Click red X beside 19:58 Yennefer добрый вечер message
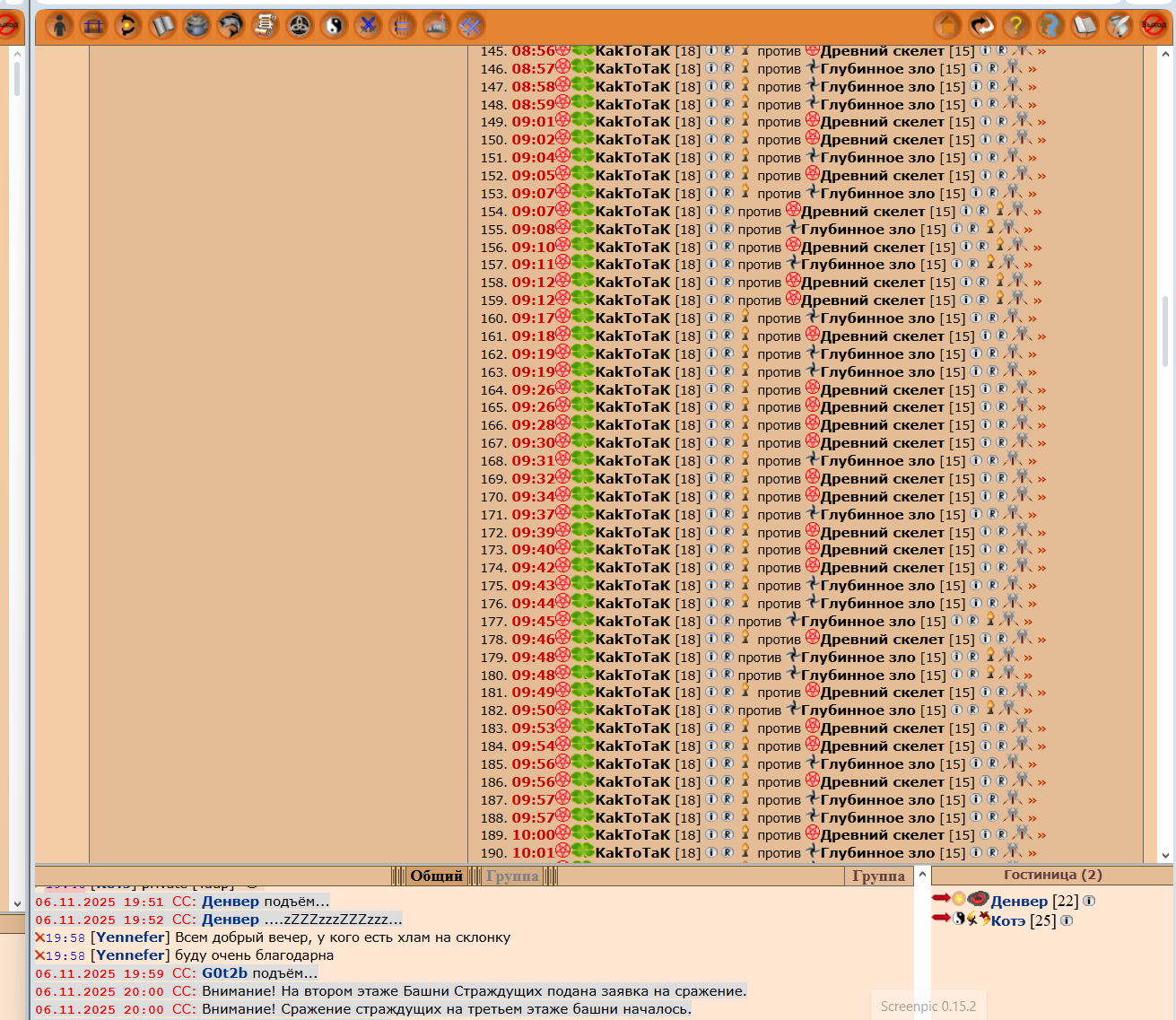The height and width of the screenshot is (1020, 1176). coord(40,937)
